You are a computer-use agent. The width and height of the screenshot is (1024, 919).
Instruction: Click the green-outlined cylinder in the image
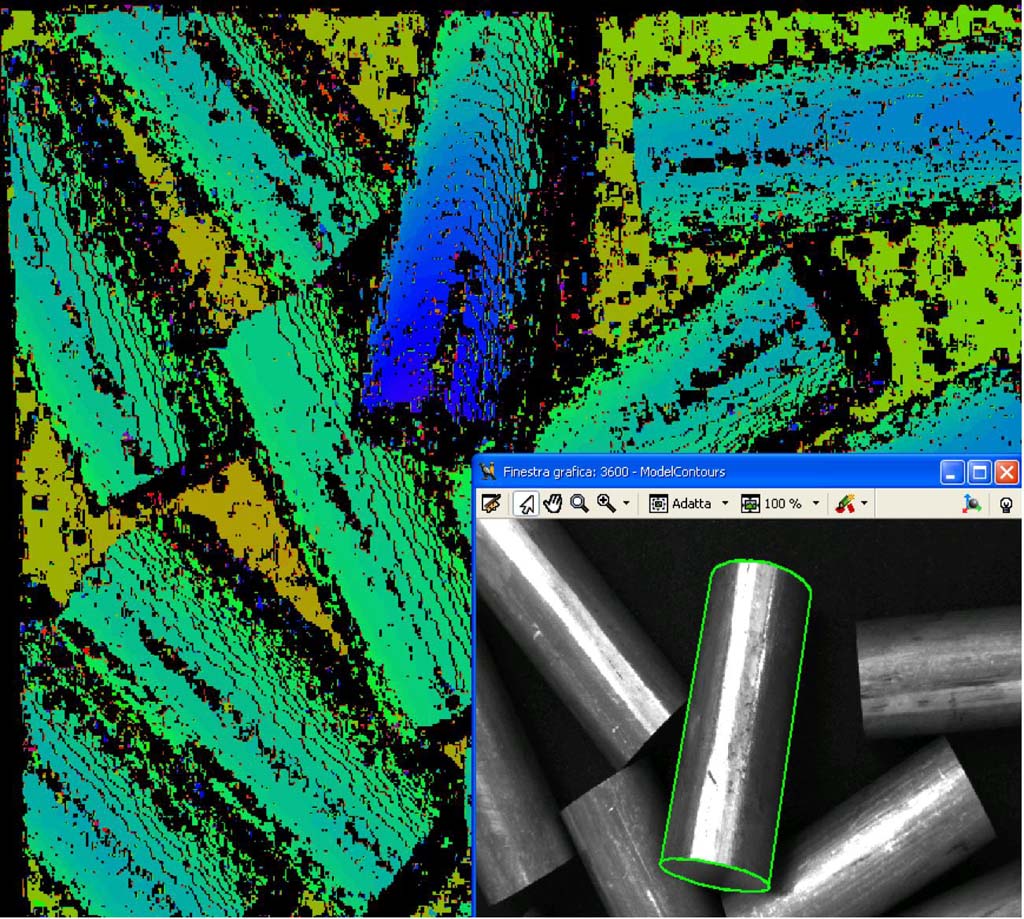click(736, 725)
